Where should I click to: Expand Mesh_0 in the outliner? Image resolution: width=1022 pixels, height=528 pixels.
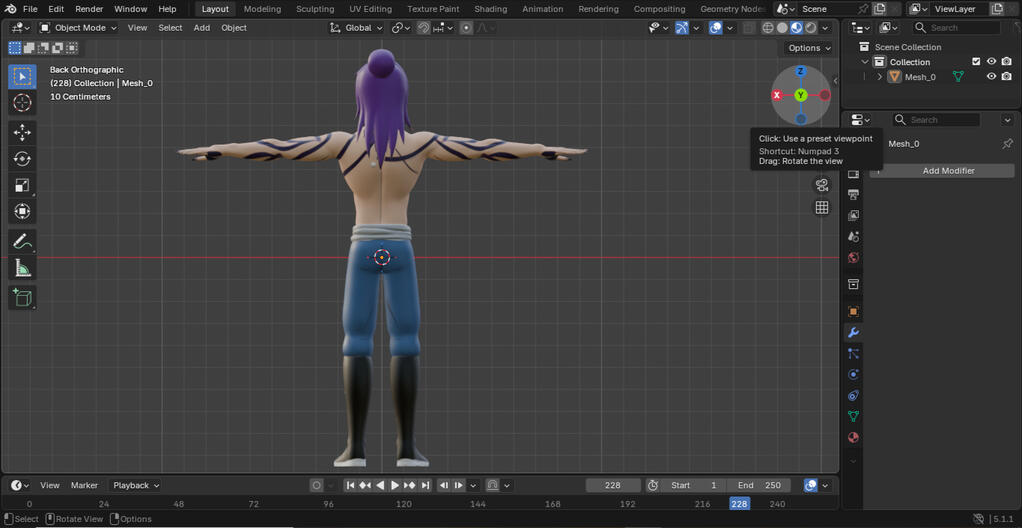click(x=879, y=77)
